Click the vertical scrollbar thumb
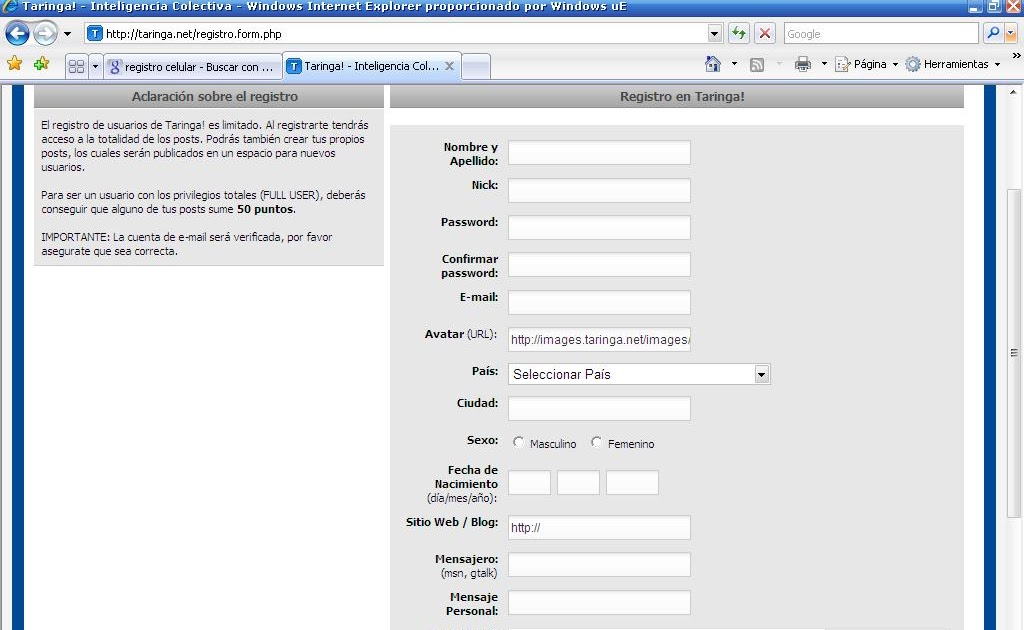Image resolution: width=1024 pixels, height=630 pixels. point(1014,353)
